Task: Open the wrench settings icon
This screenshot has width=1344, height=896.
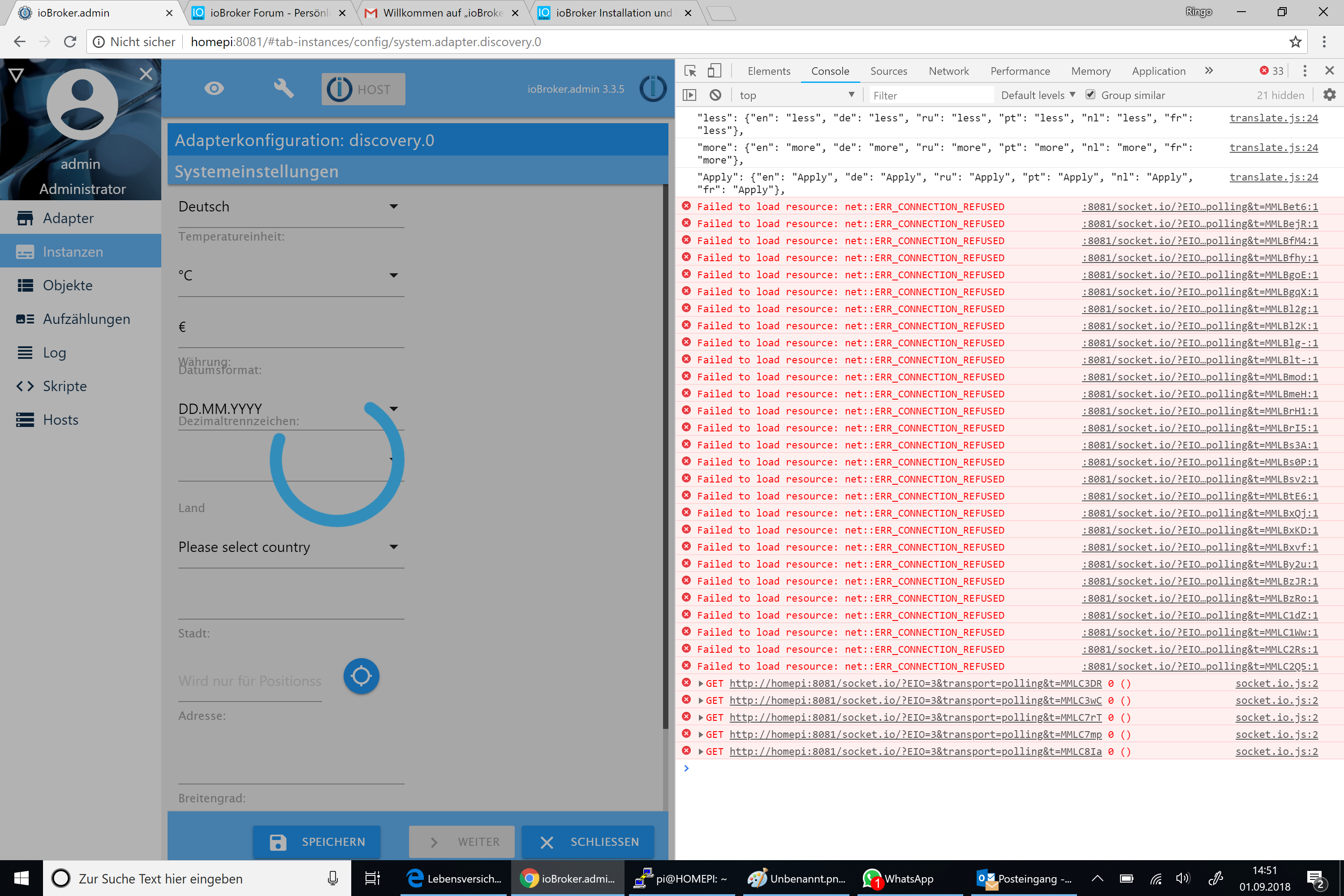Action: point(284,89)
